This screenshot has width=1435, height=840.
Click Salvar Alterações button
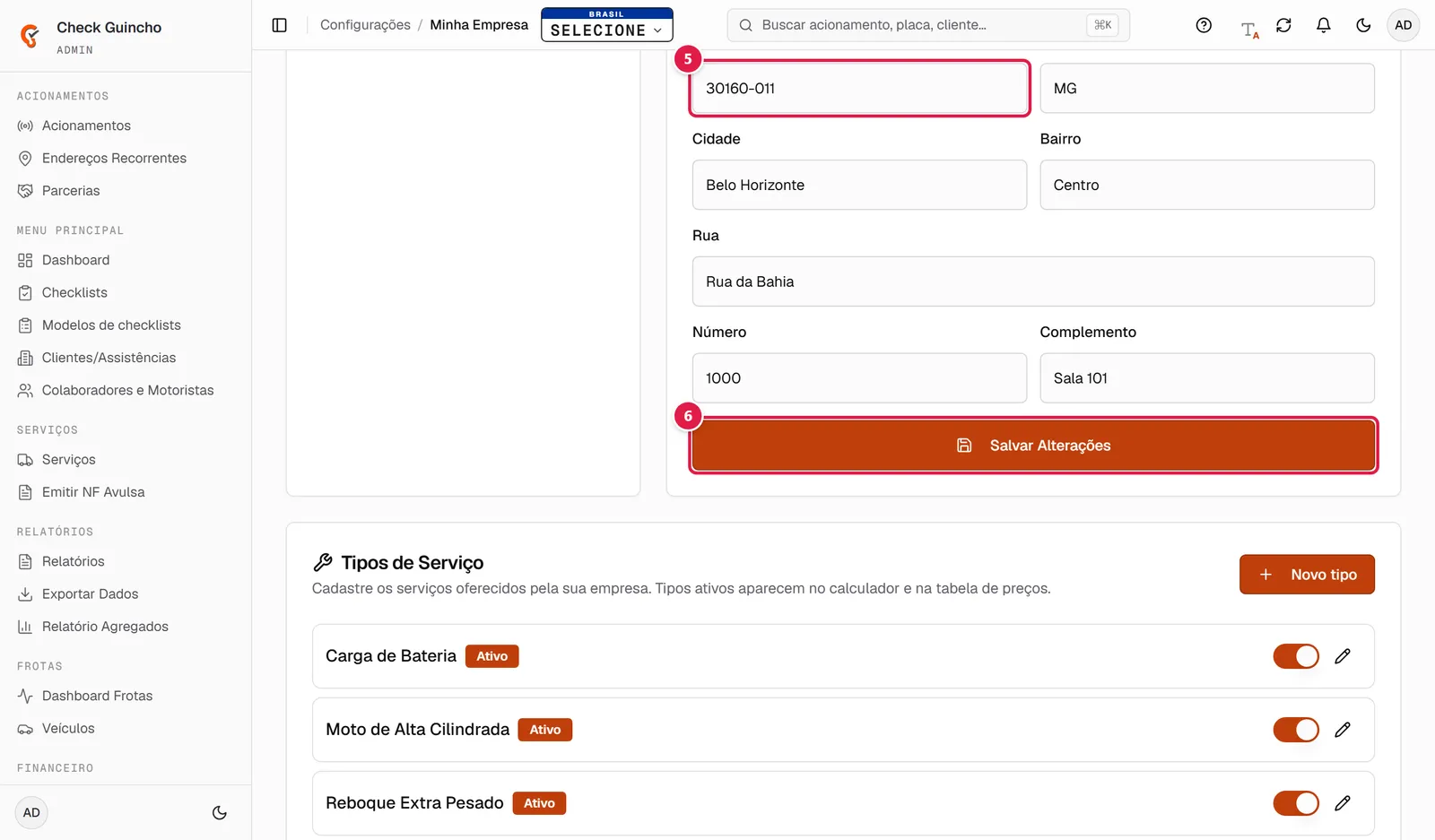[x=1033, y=446]
